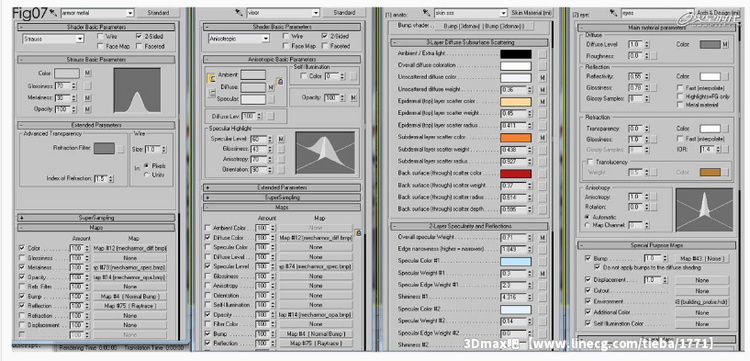This screenshot has height=361, width=750.
Task: Select Map Channel radio in Anisotropy group
Action: (x=587, y=224)
